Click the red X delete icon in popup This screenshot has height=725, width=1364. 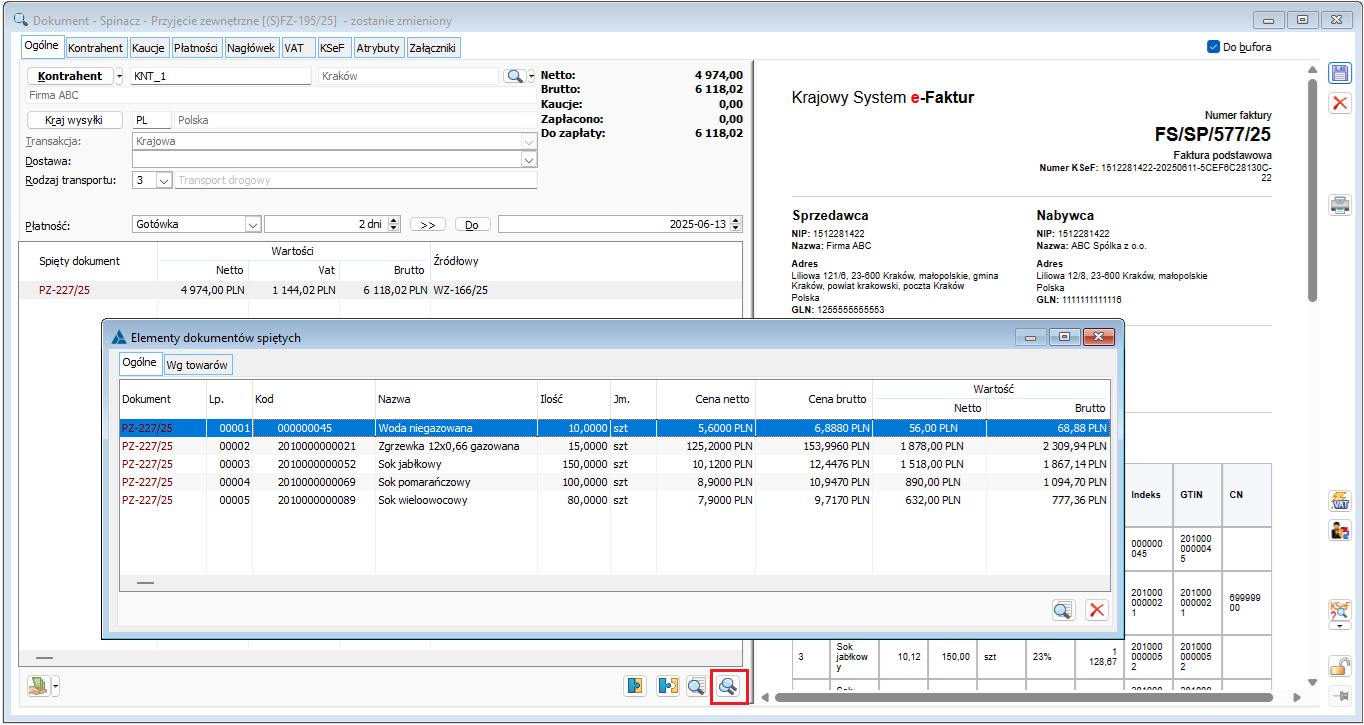1096,610
